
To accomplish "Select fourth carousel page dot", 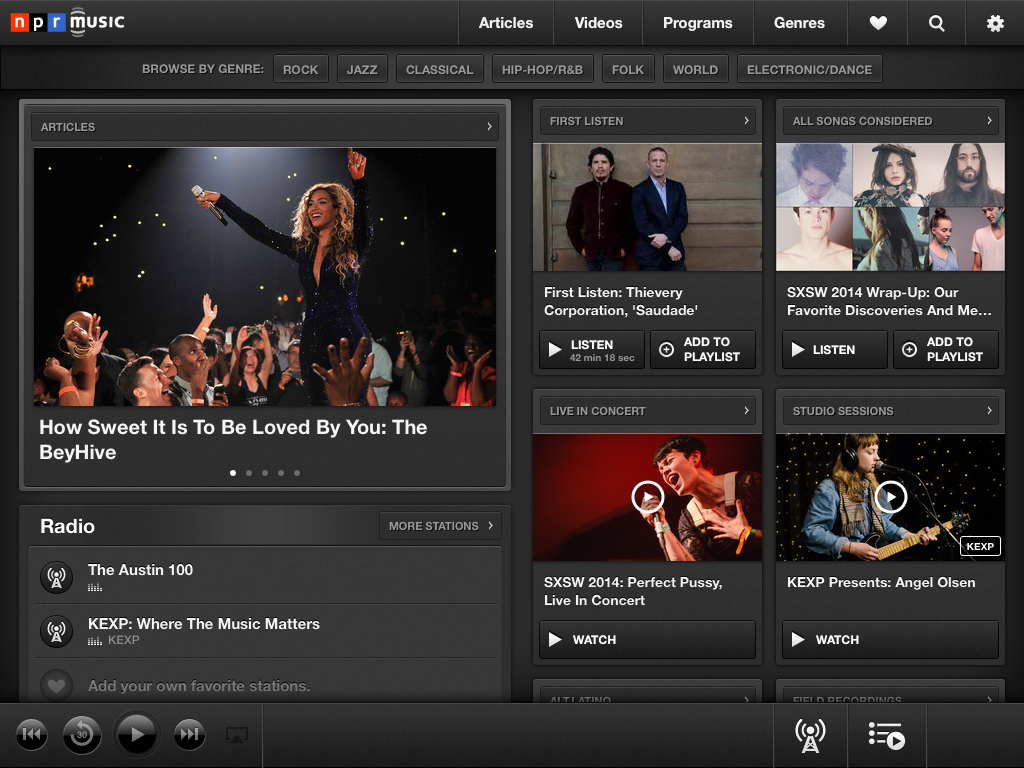I will [x=281, y=473].
